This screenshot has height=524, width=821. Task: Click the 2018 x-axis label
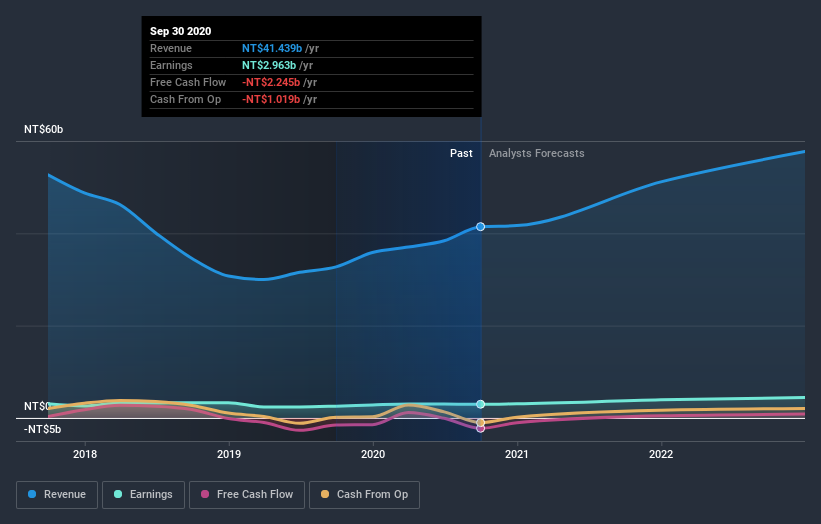pyautogui.click(x=85, y=454)
